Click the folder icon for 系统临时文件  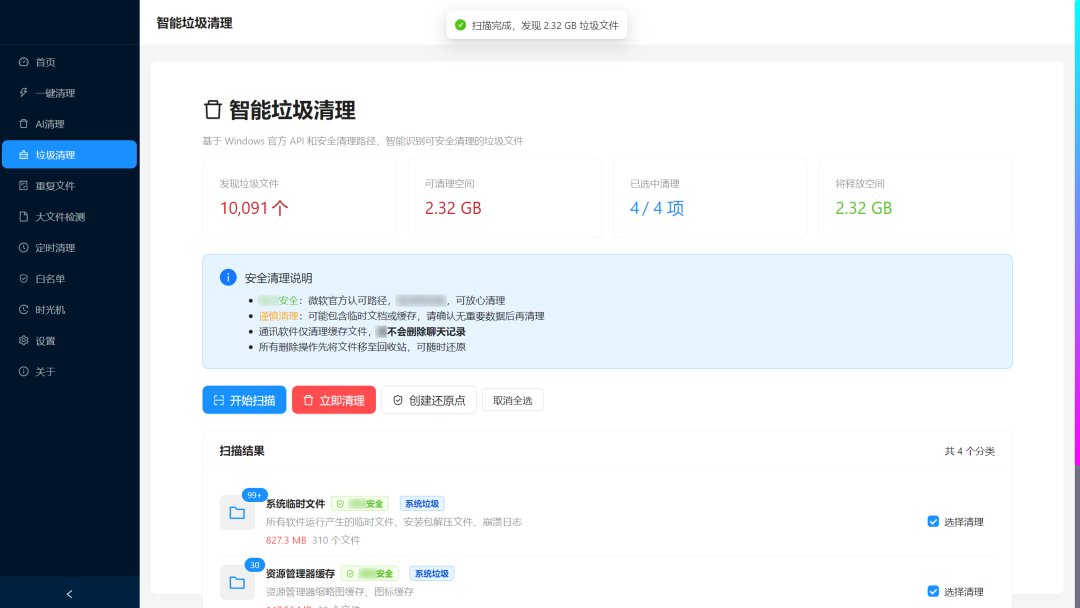point(237,513)
